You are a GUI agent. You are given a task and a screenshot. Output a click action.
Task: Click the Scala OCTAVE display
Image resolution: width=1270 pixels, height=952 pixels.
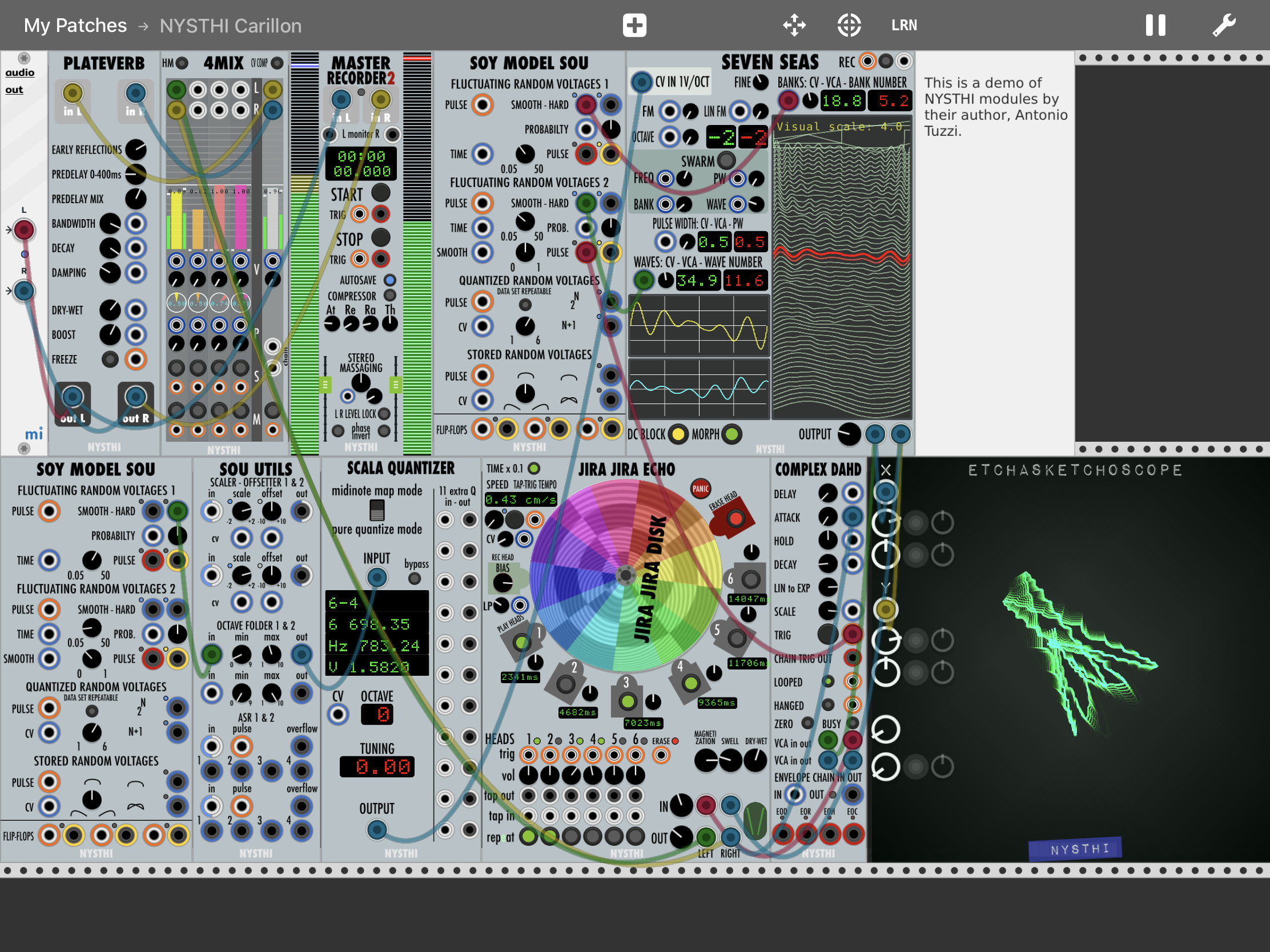[x=377, y=714]
